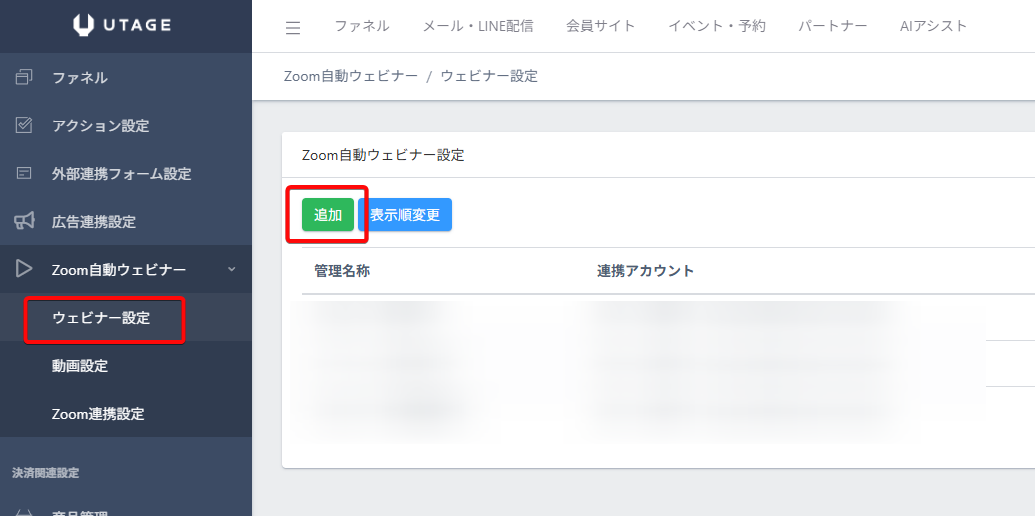The height and width of the screenshot is (516, 1035).
Task: Click the ファネル icon in the left sidebar
Action: pyautogui.click(x=25, y=77)
